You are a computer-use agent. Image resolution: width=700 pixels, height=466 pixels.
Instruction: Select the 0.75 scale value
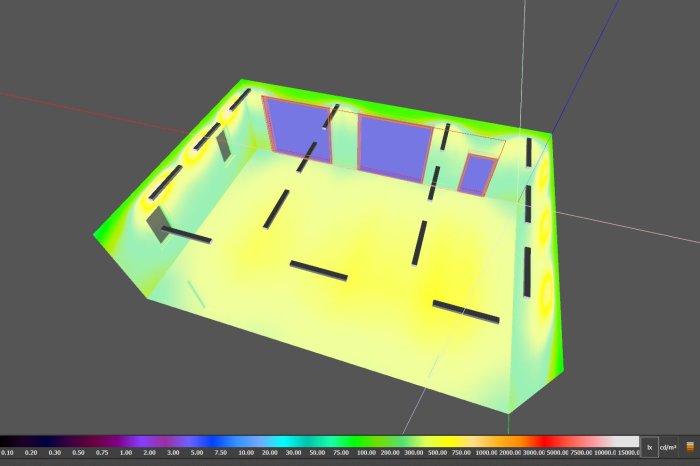pyautogui.click(x=102, y=453)
